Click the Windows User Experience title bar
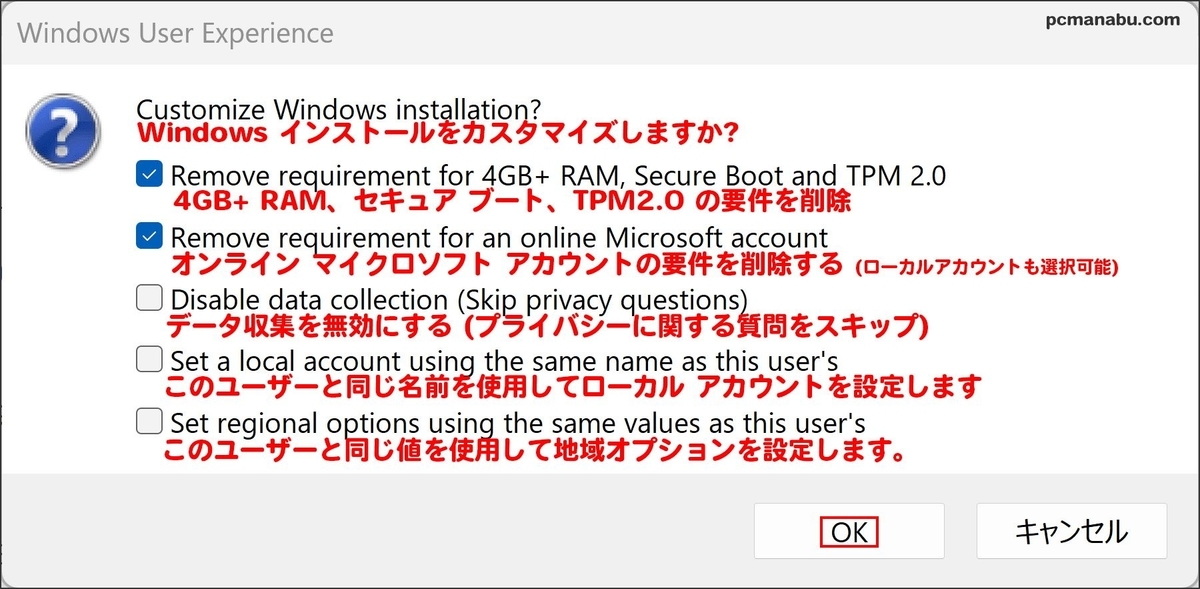Screen dimensions: 1200x589 click(x=600, y=32)
